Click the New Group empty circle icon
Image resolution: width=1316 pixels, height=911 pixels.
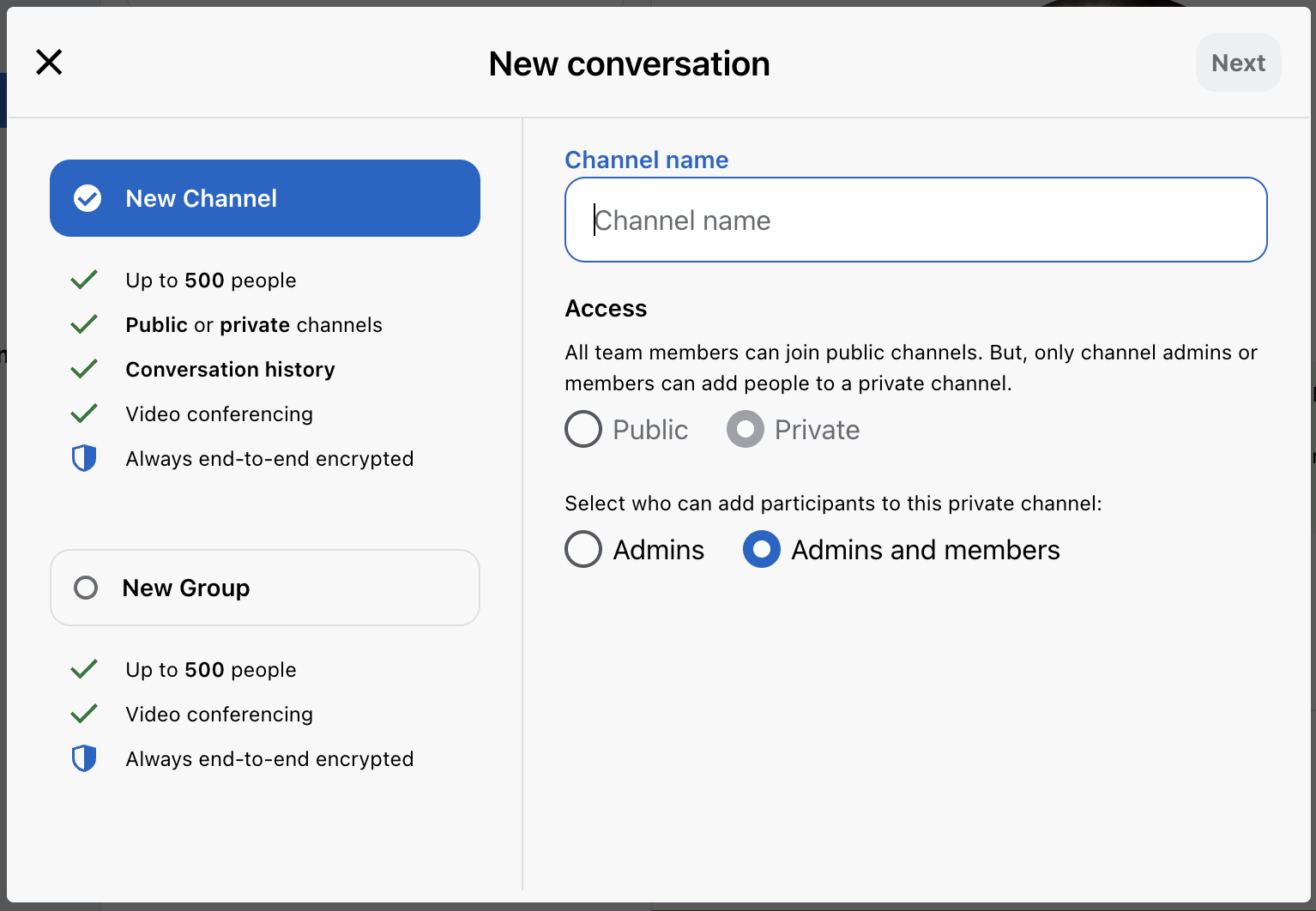pyautogui.click(x=86, y=588)
